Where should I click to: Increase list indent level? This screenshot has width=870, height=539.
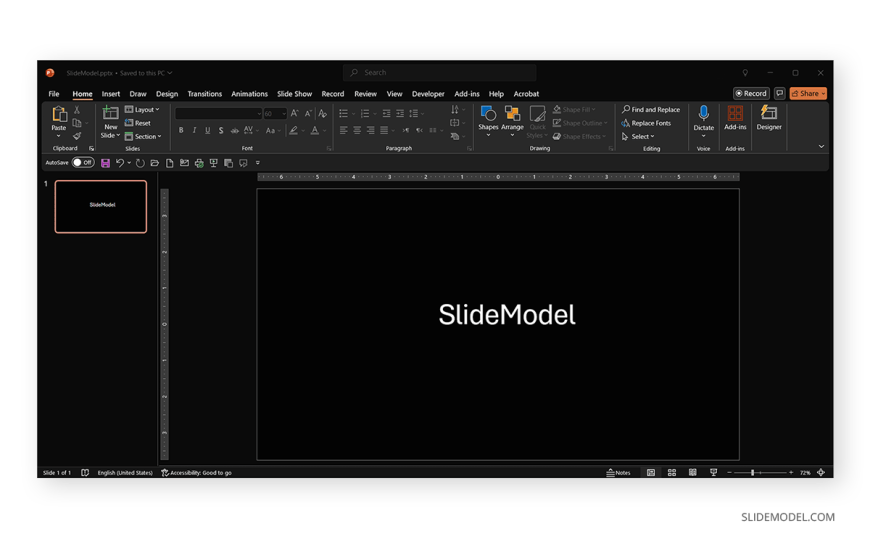click(x=399, y=113)
